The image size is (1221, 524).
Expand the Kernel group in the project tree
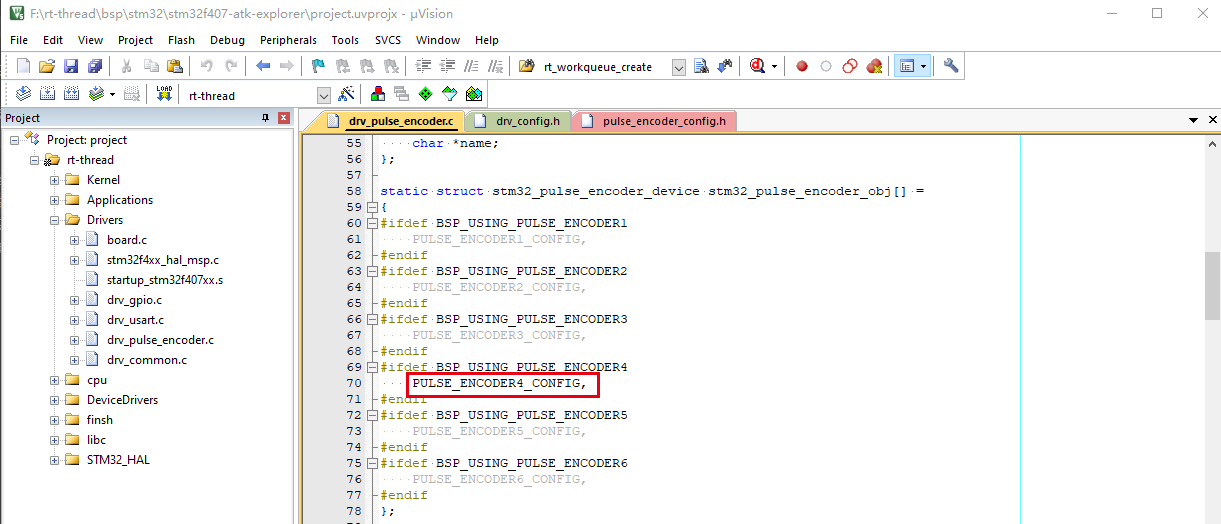(55, 180)
